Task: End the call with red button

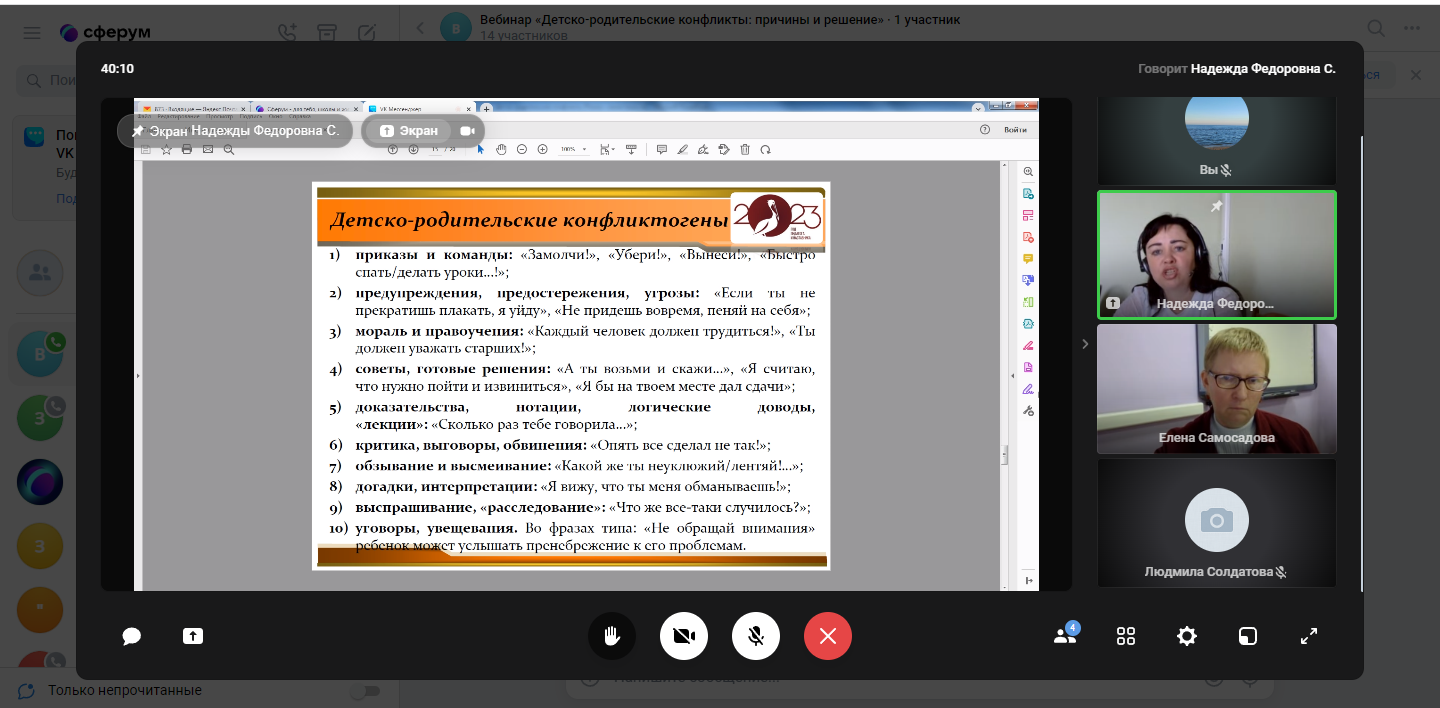Action: click(828, 636)
